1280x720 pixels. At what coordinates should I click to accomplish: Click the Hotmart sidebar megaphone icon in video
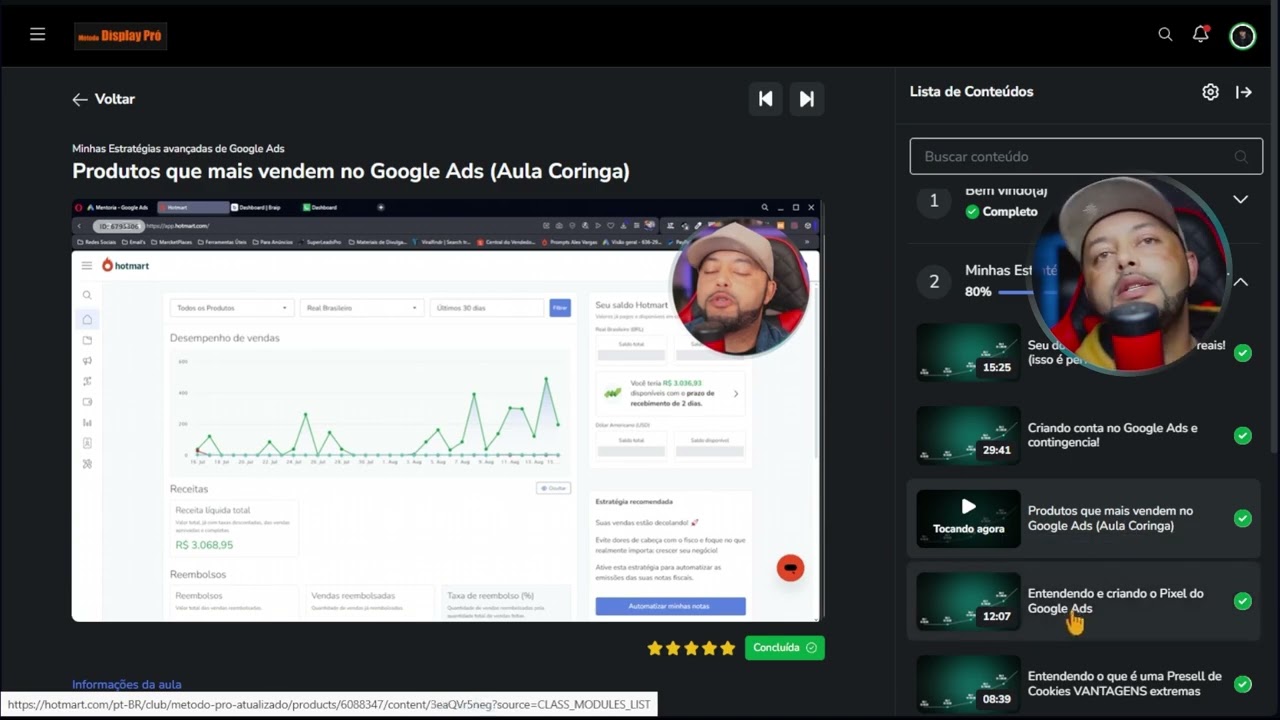pyautogui.click(x=87, y=360)
